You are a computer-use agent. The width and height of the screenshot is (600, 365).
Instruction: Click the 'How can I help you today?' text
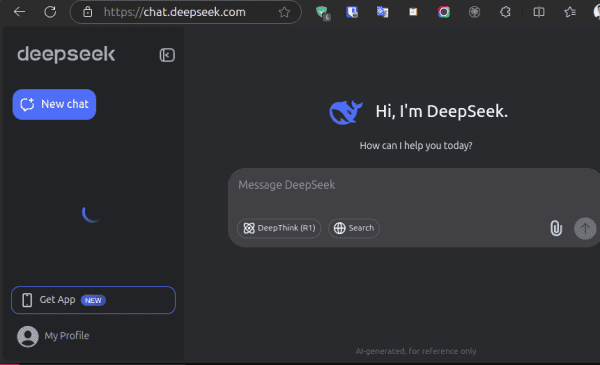(416, 146)
